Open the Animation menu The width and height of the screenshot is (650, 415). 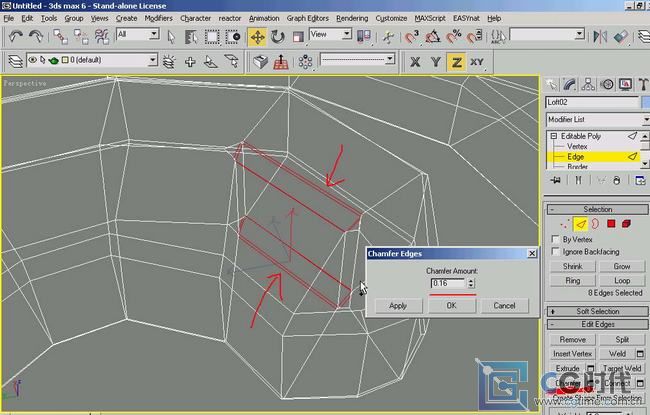point(264,18)
